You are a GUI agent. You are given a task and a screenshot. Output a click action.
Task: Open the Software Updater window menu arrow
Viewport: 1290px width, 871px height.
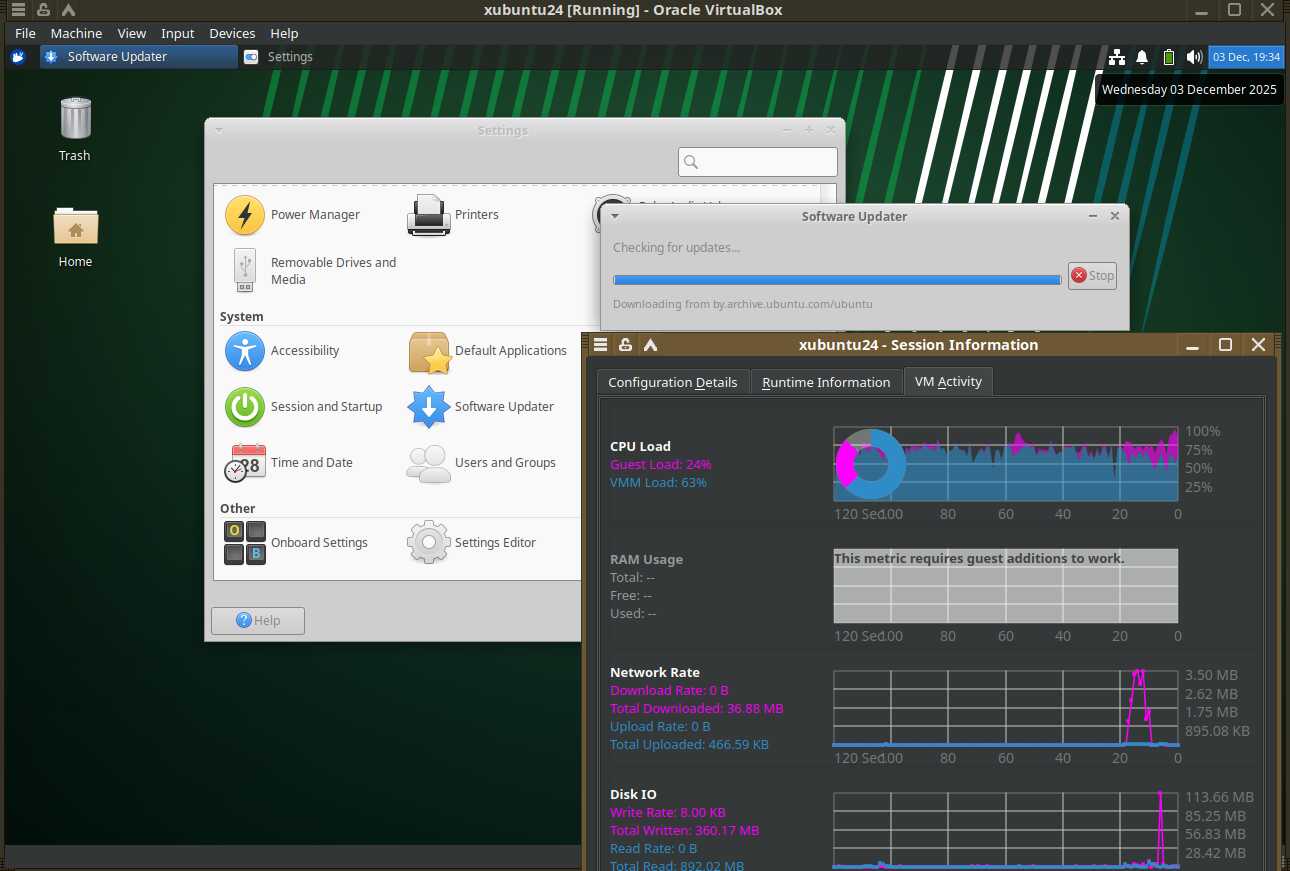615,216
